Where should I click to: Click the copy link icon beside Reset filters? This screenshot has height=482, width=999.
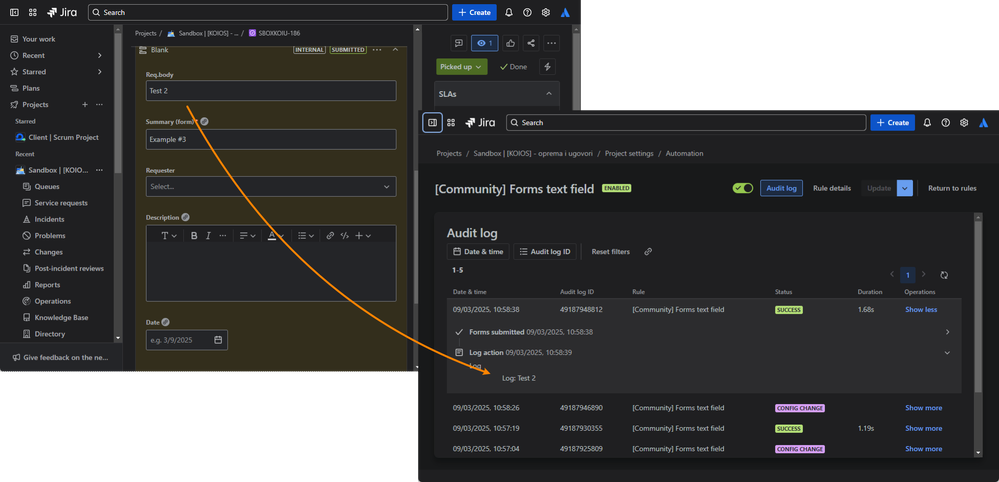648,252
